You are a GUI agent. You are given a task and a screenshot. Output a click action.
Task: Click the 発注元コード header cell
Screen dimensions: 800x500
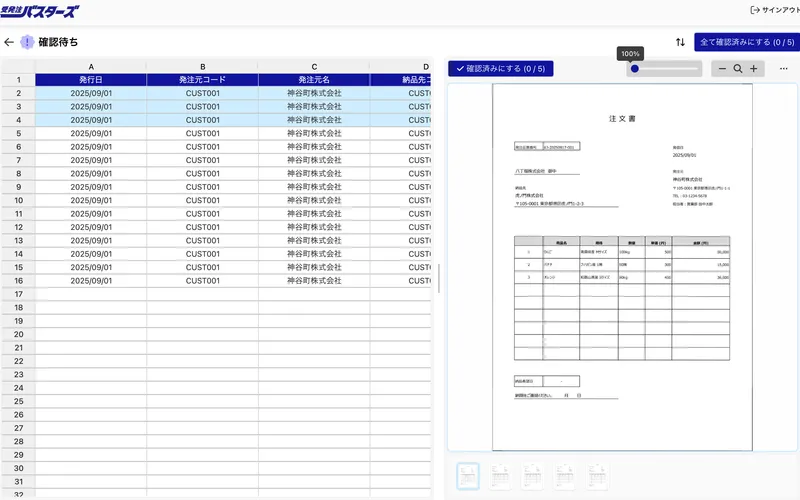203,80
